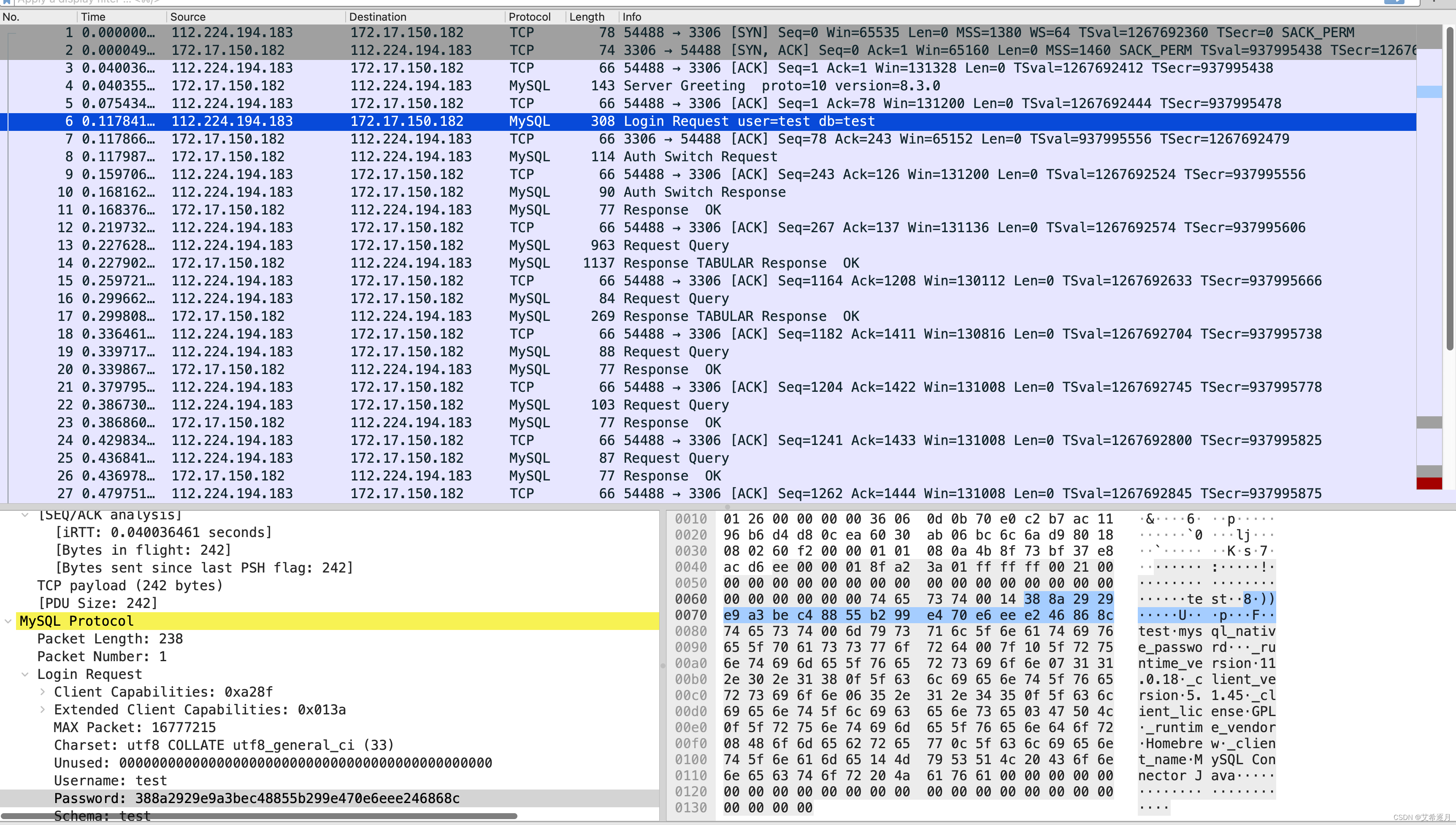Image resolution: width=1456 pixels, height=825 pixels.
Task: Select the Packet Number: 1 field
Action: tap(330, 657)
